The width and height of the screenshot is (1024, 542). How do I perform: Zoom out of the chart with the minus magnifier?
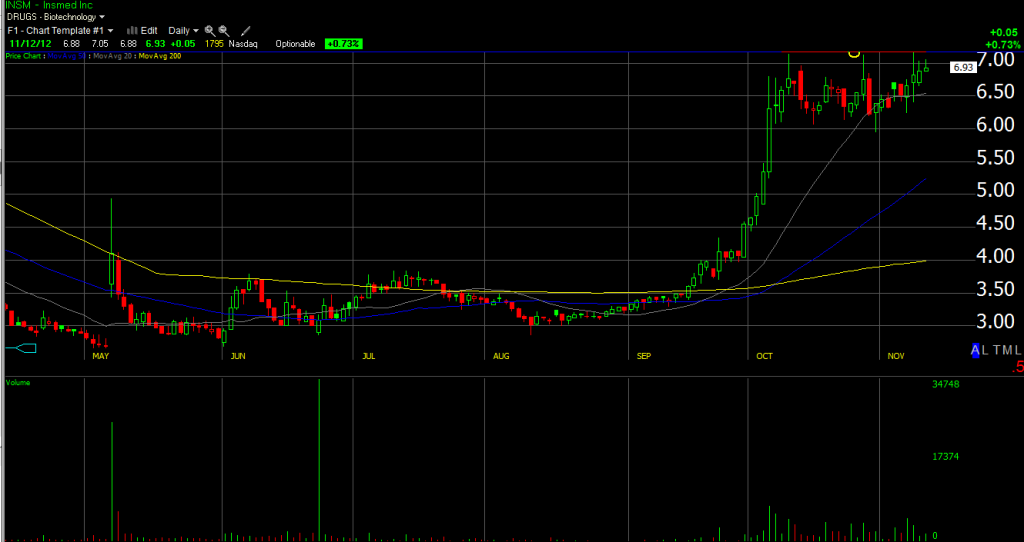tap(223, 30)
